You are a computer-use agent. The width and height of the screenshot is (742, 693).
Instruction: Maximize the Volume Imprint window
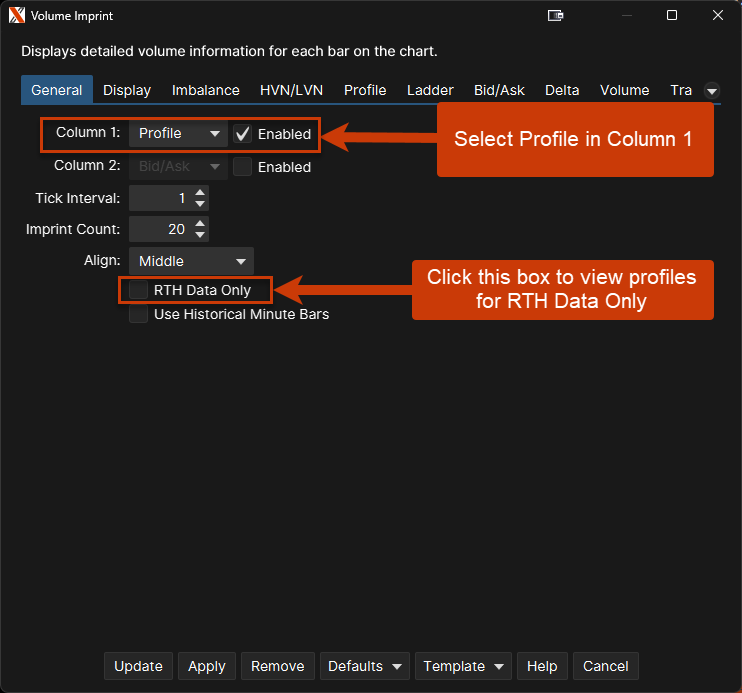point(672,16)
